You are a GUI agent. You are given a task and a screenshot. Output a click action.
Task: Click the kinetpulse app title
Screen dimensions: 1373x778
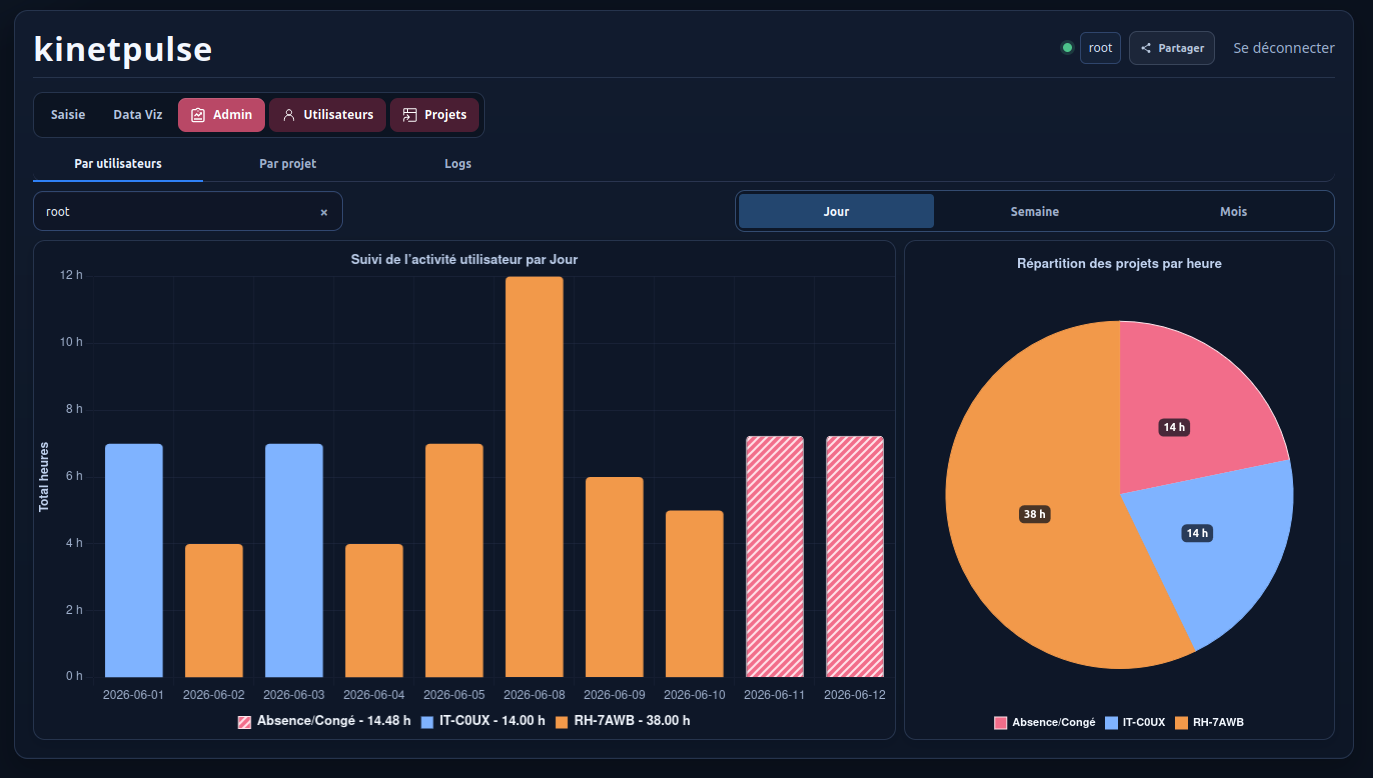click(x=123, y=48)
